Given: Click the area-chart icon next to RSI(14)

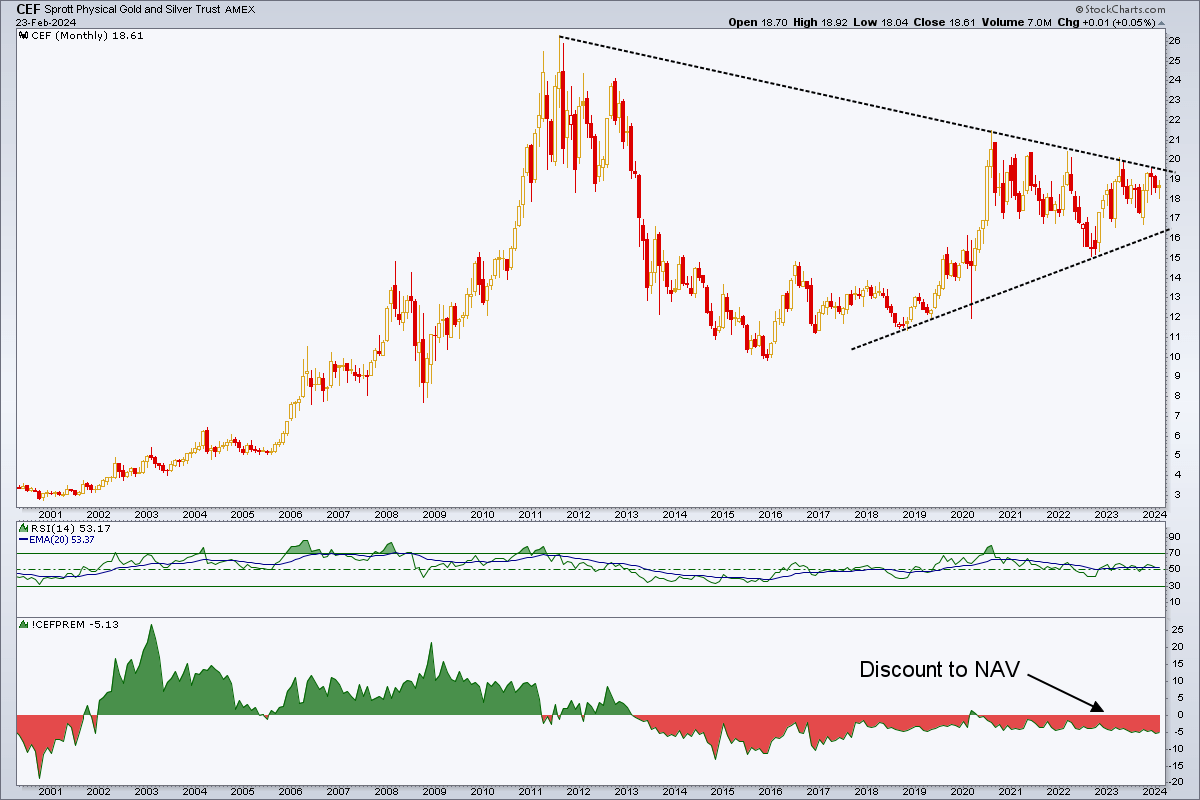Looking at the screenshot, I should (25, 529).
